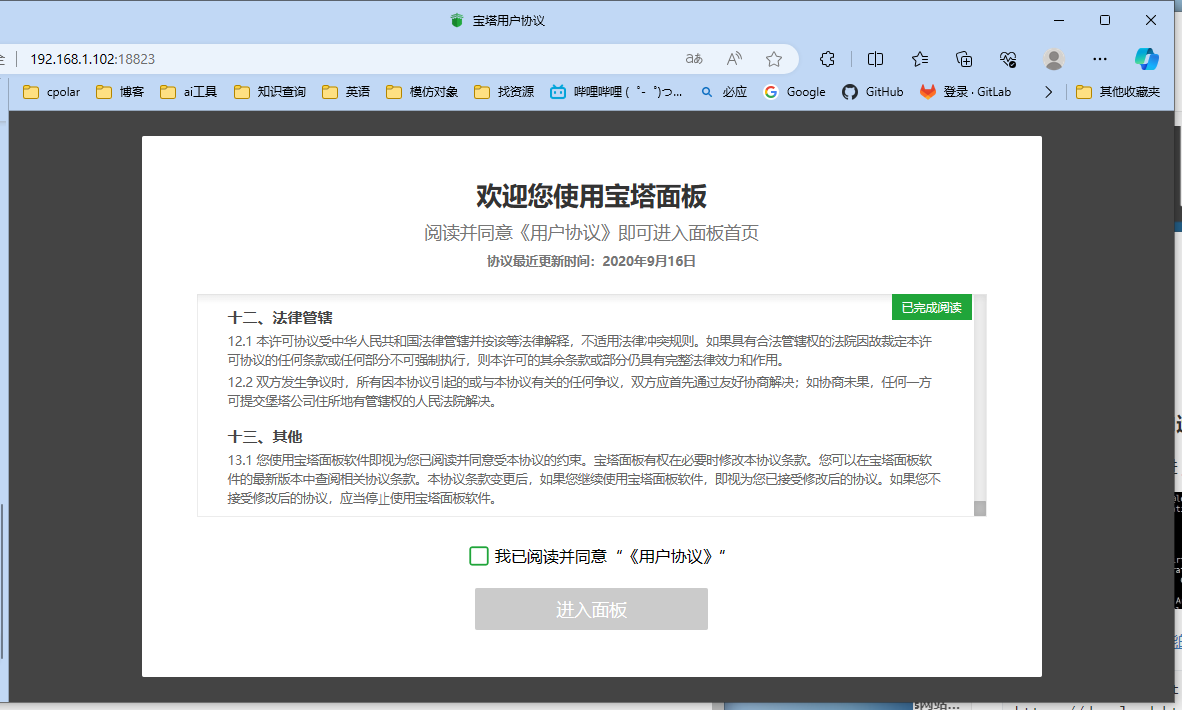Expand the bookmarks bar overflow chevron
Viewport: 1182px width, 710px height.
(x=1048, y=92)
